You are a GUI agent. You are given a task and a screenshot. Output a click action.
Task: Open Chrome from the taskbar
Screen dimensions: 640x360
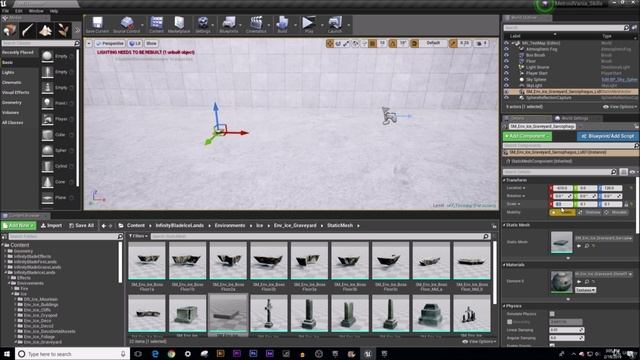171,354
